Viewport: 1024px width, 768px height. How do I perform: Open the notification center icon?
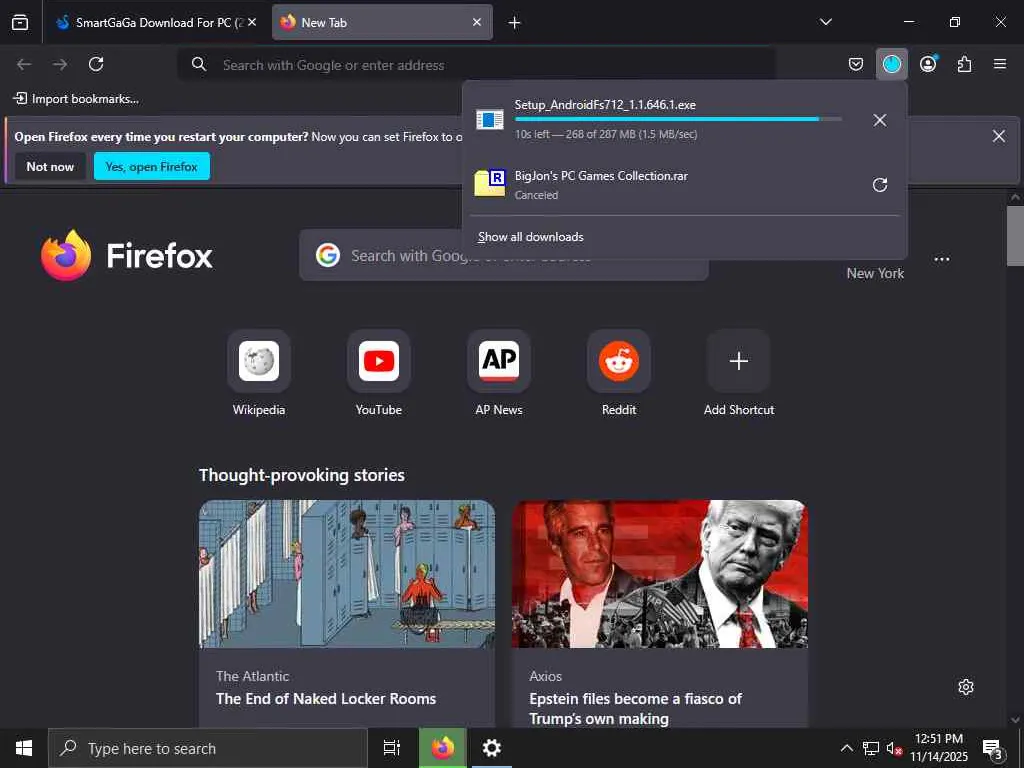point(993,748)
